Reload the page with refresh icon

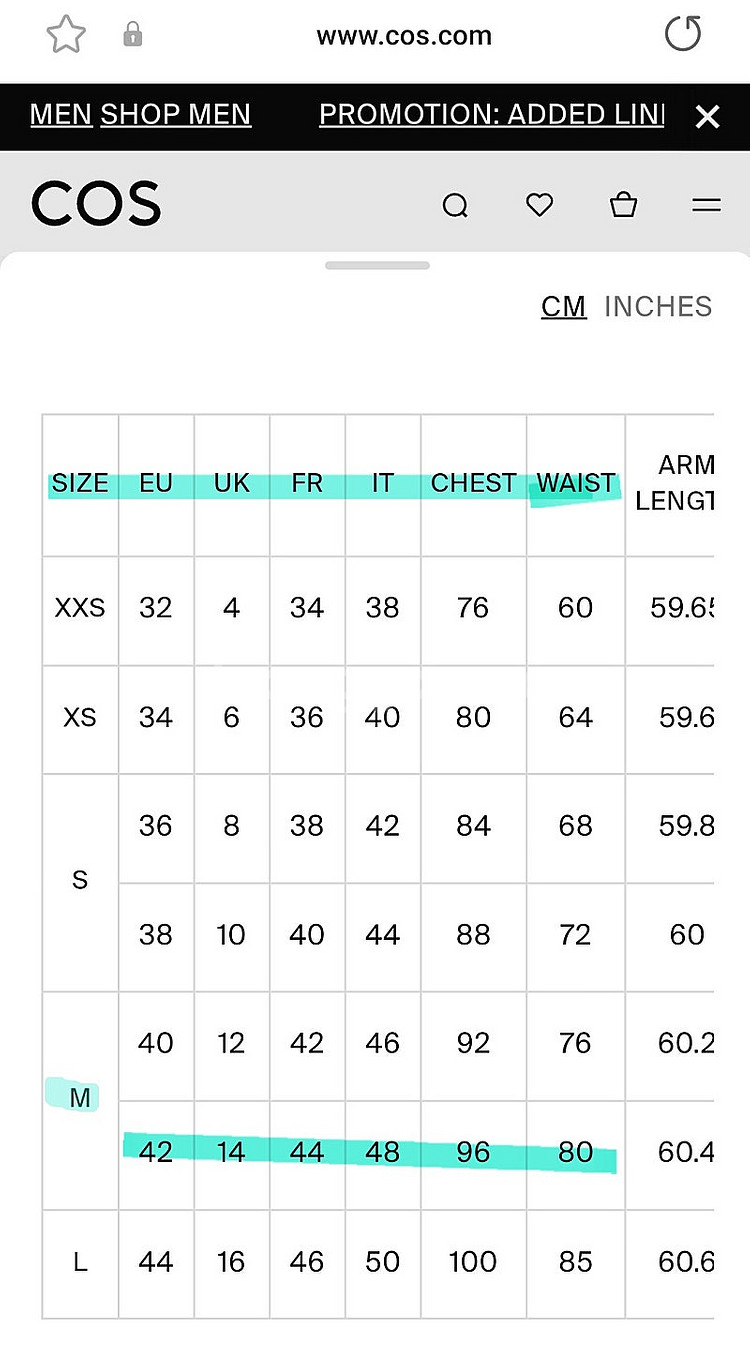pos(683,35)
